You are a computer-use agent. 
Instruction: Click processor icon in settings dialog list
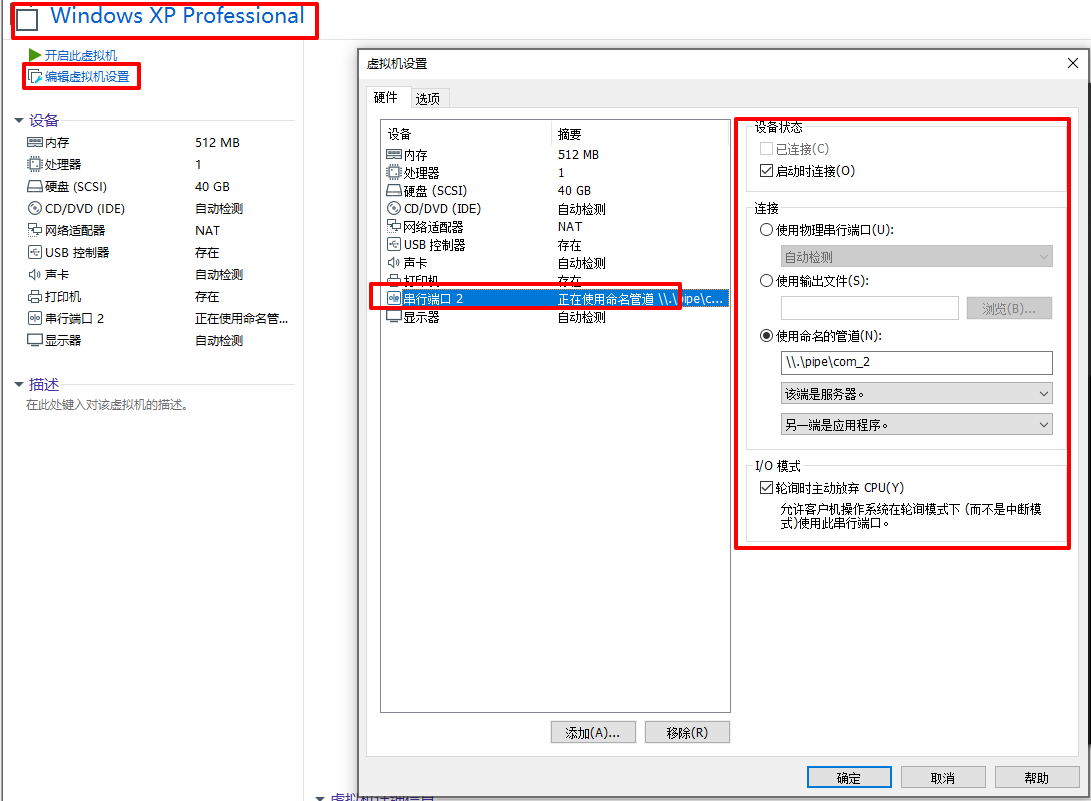tap(394, 173)
